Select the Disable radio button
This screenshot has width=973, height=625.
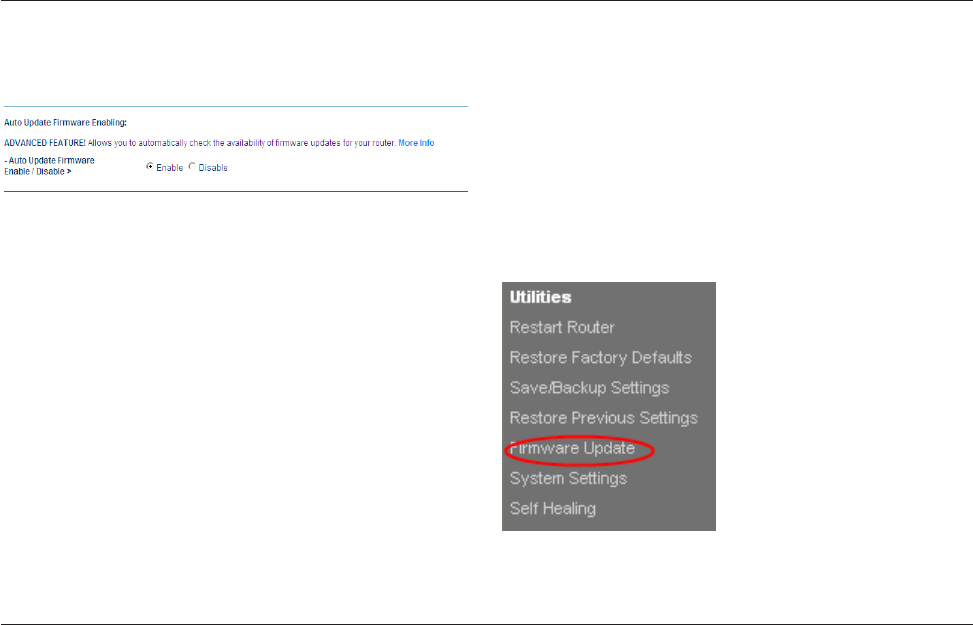[x=192, y=166]
